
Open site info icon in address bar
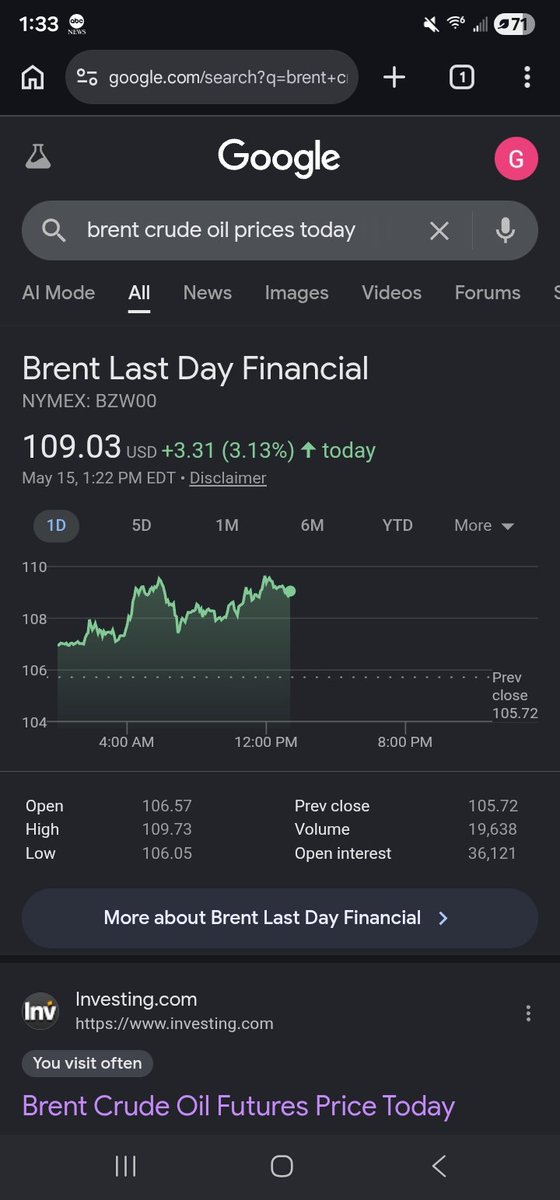(x=87, y=77)
